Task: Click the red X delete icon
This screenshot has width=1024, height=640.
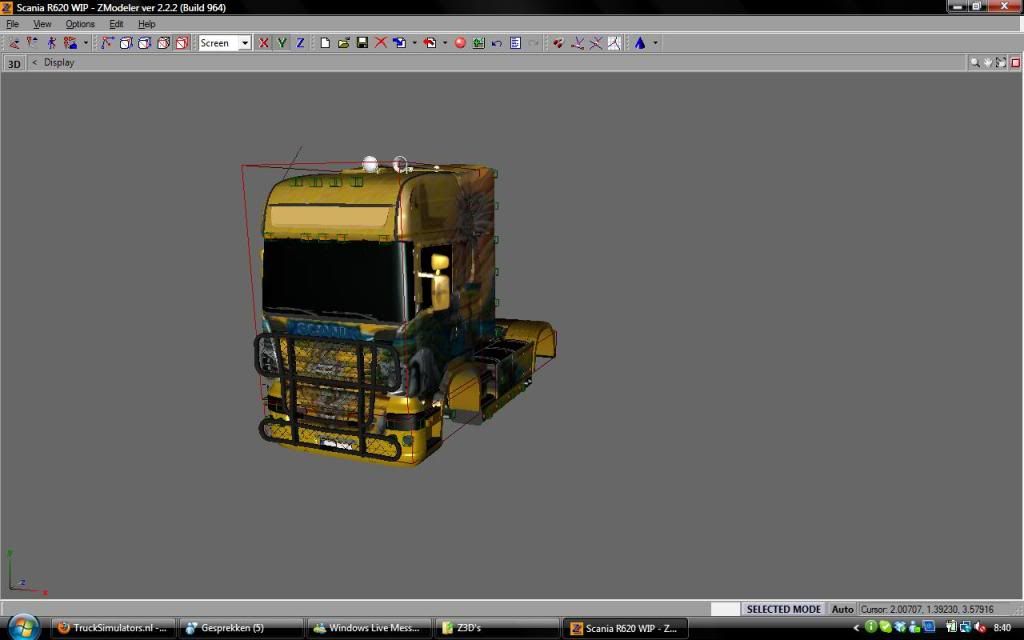Action: coord(381,43)
